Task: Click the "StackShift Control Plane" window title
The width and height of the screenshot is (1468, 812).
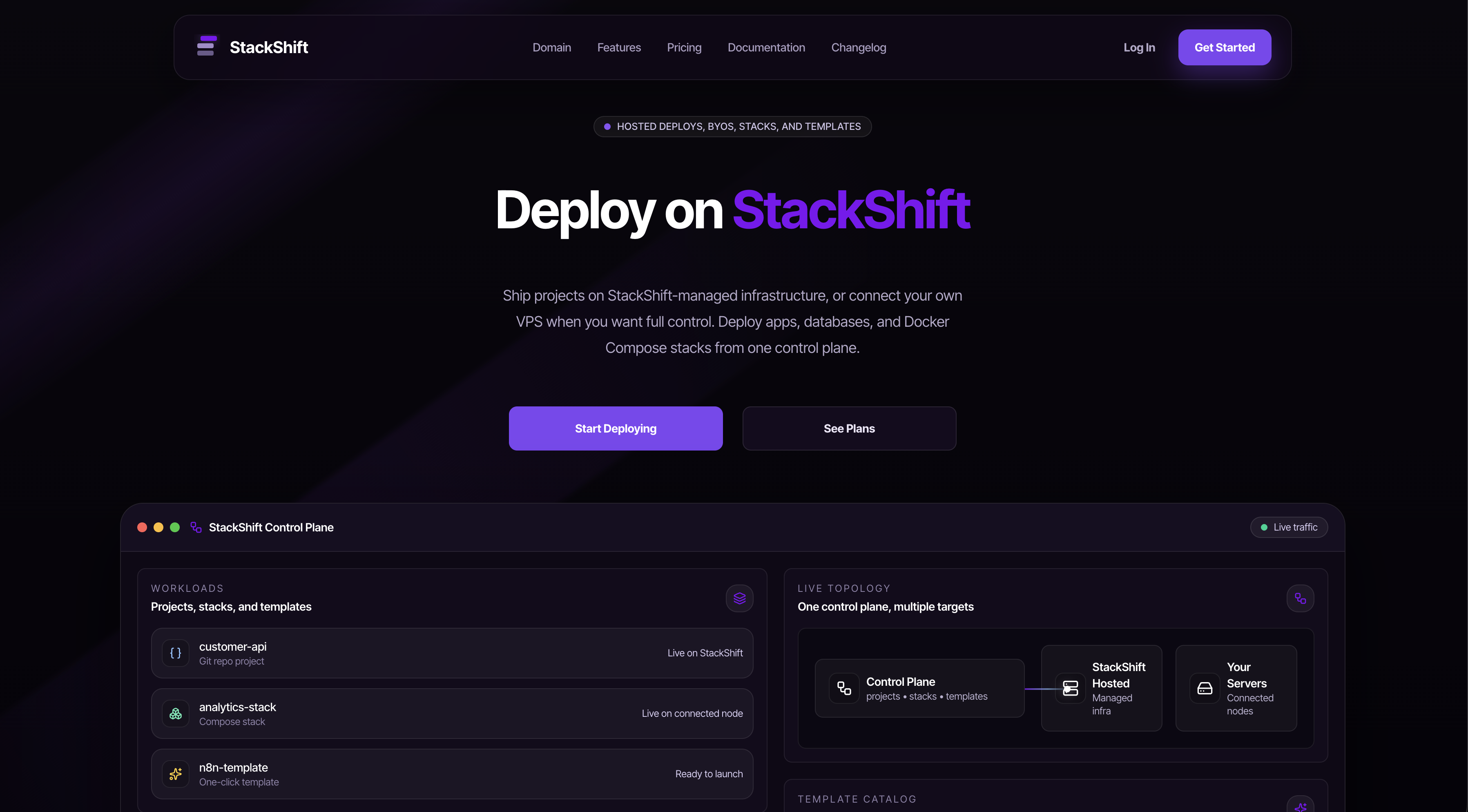Action: [271, 527]
